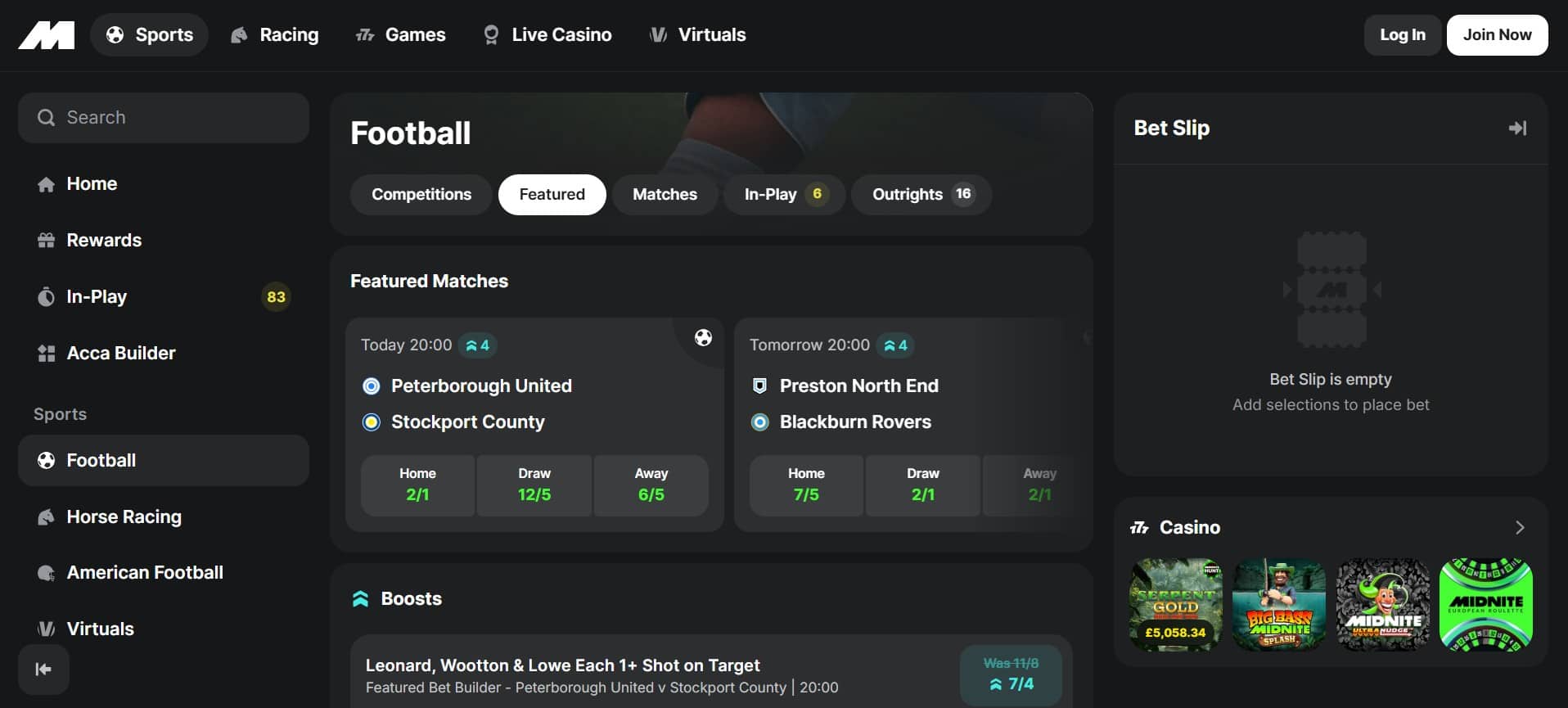1568x708 pixels.
Task: Select Draw odds 12/5 for Peterborough match
Action: click(534, 485)
